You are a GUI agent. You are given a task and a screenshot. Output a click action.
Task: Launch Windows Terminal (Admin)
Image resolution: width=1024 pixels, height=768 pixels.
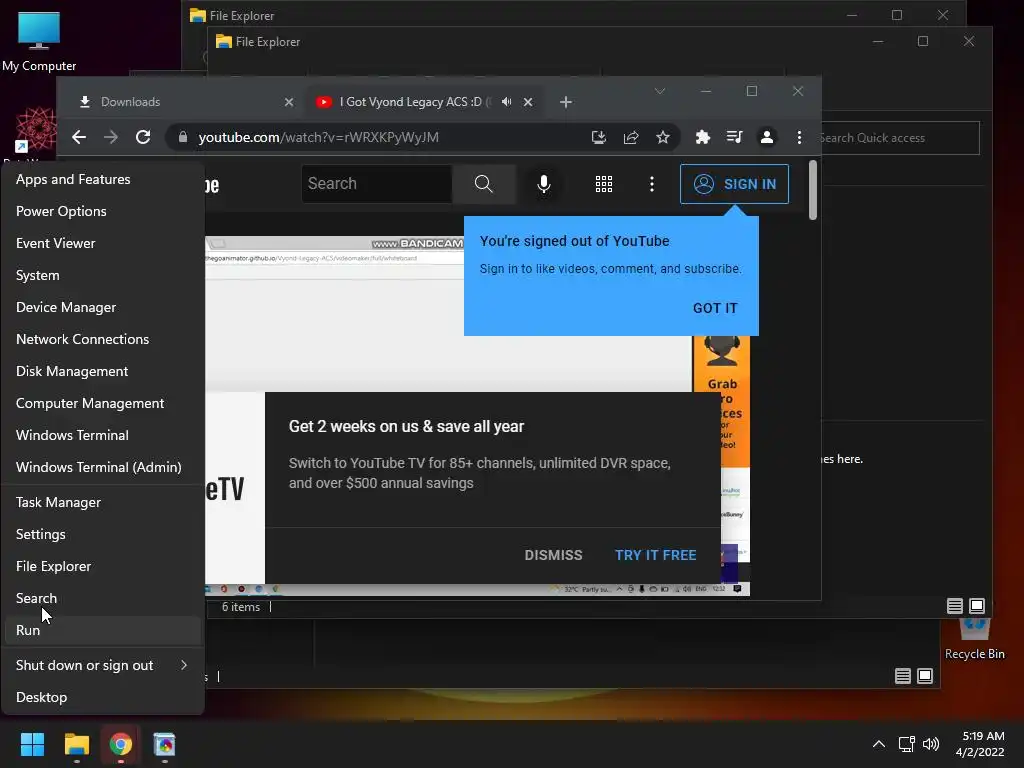pyautogui.click(x=103, y=467)
